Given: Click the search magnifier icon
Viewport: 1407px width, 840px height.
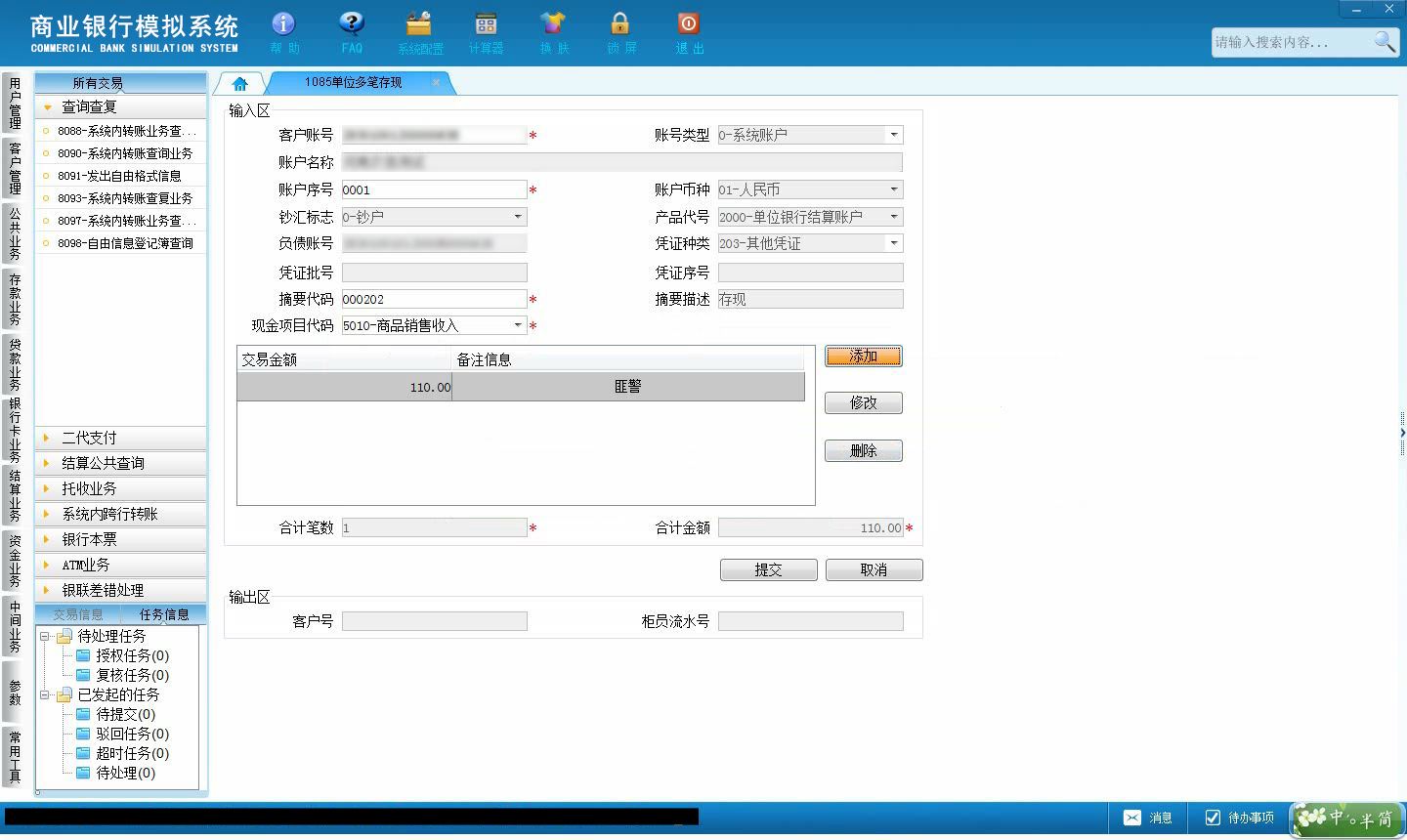Looking at the screenshot, I should pos(1385,41).
